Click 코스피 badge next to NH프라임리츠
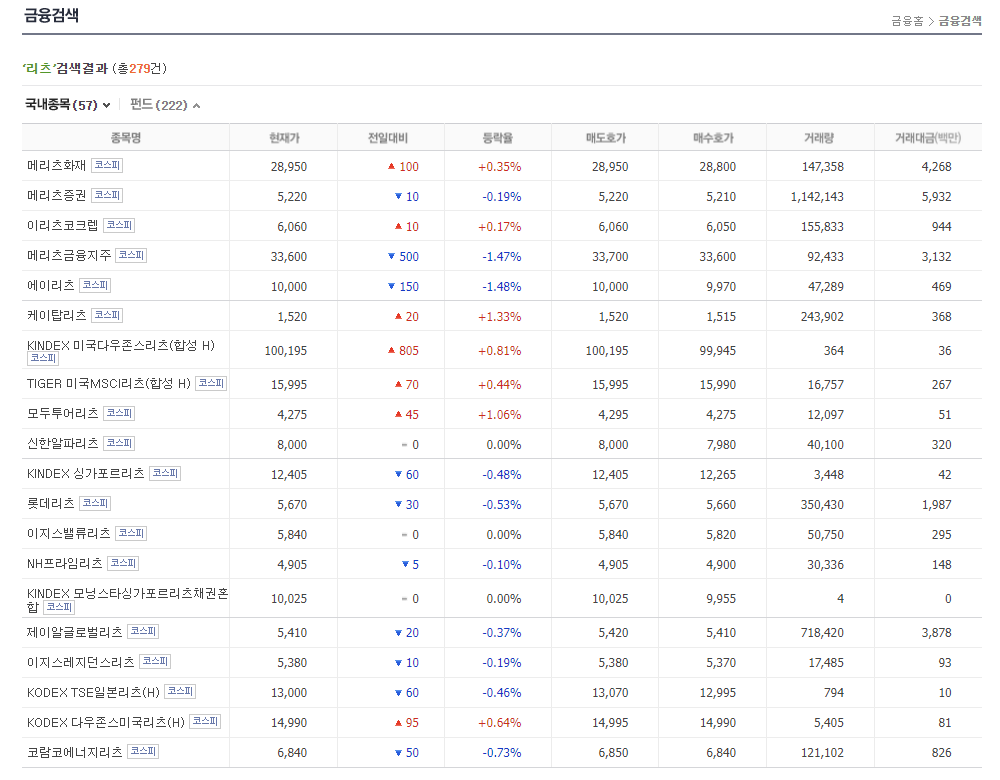The width and height of the screenshot is (1000, 780). pyautogui.click(x=123, y=563)
